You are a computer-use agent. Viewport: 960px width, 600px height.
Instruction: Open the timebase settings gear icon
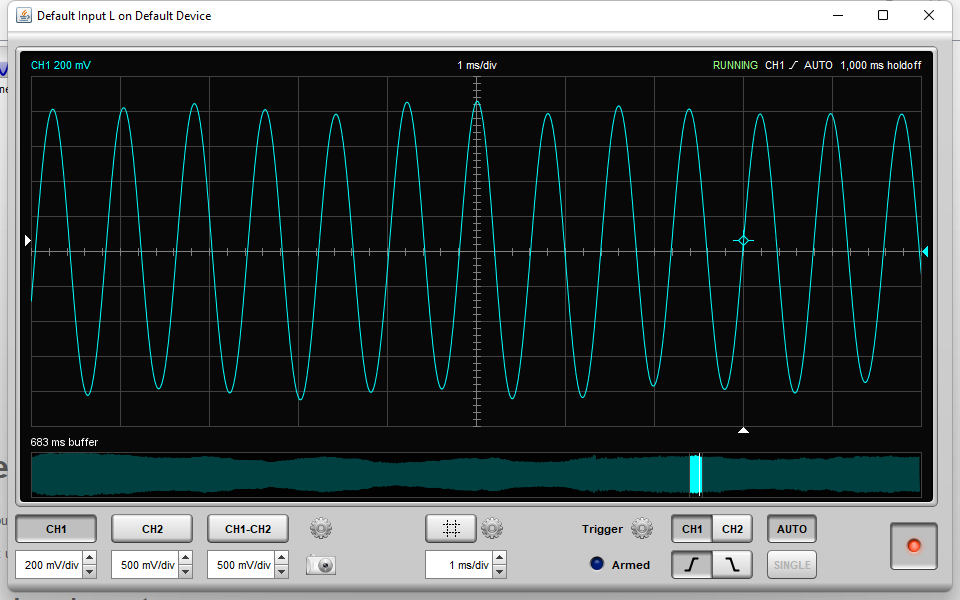click(x=492, y=528)
